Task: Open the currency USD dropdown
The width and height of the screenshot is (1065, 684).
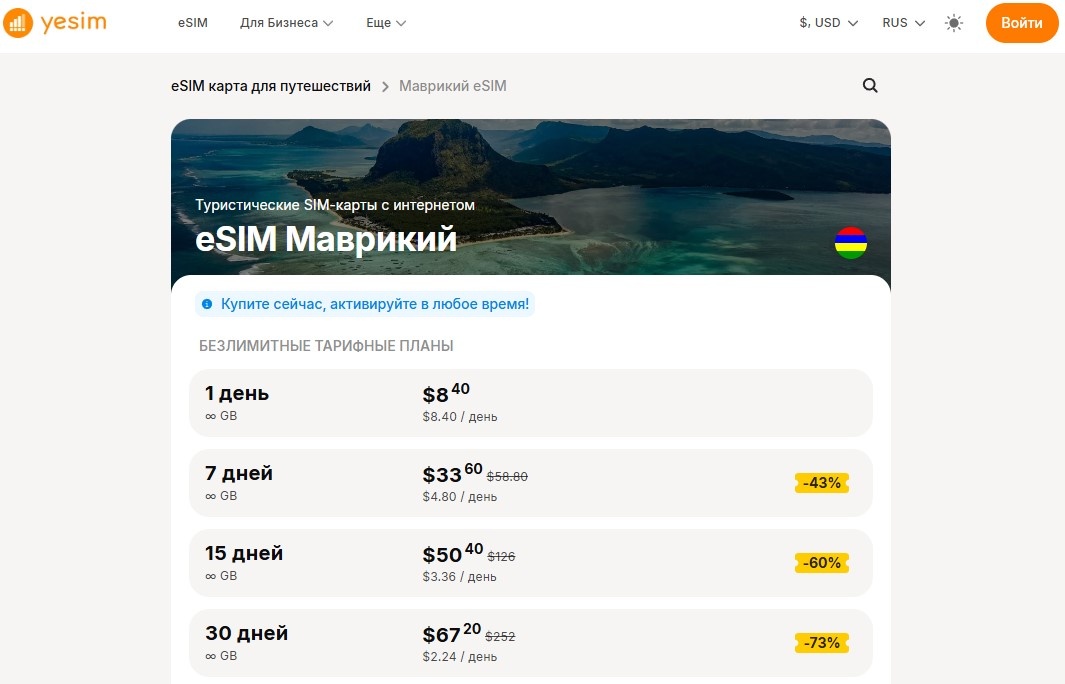Action: coord(828,23)
